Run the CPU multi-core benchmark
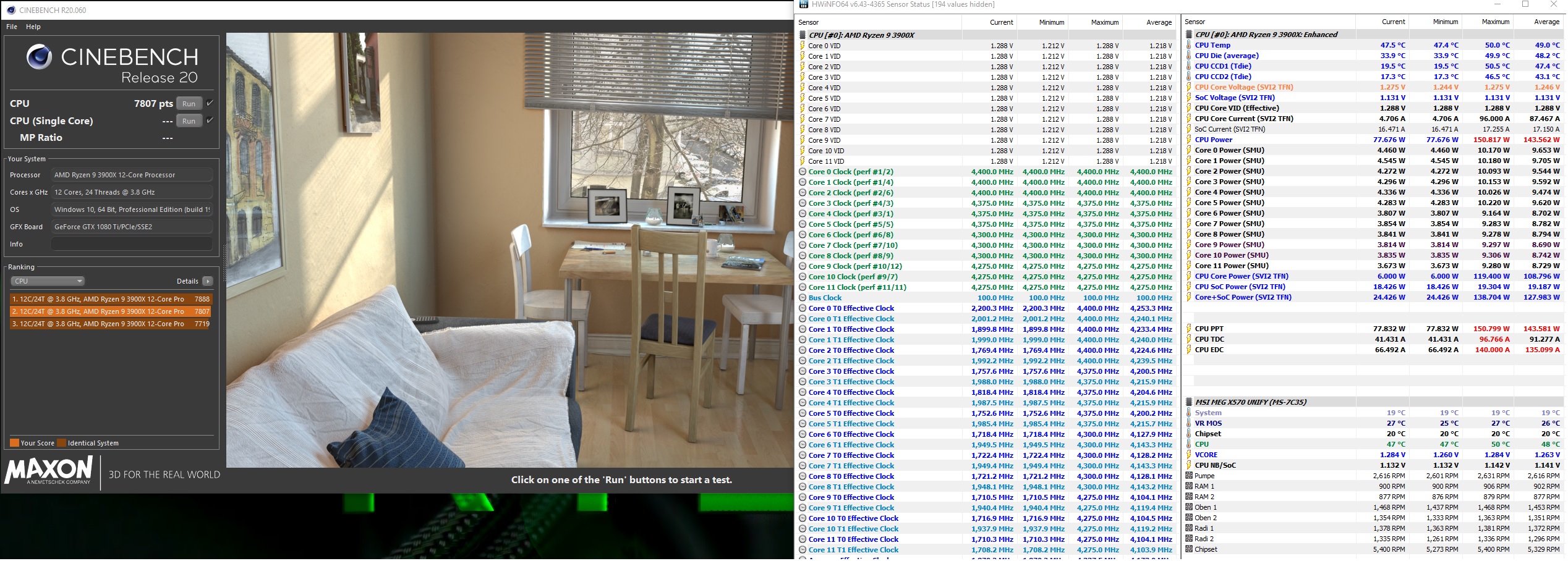The image size is (1568, 561). pos(189,104)
